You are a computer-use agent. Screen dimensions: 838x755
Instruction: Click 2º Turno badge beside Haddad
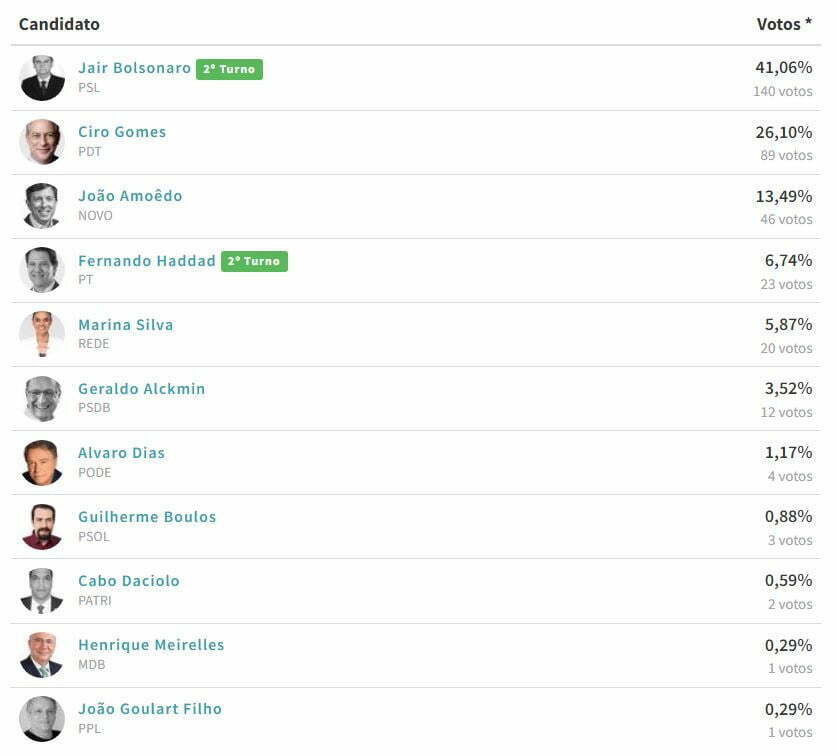254,261
